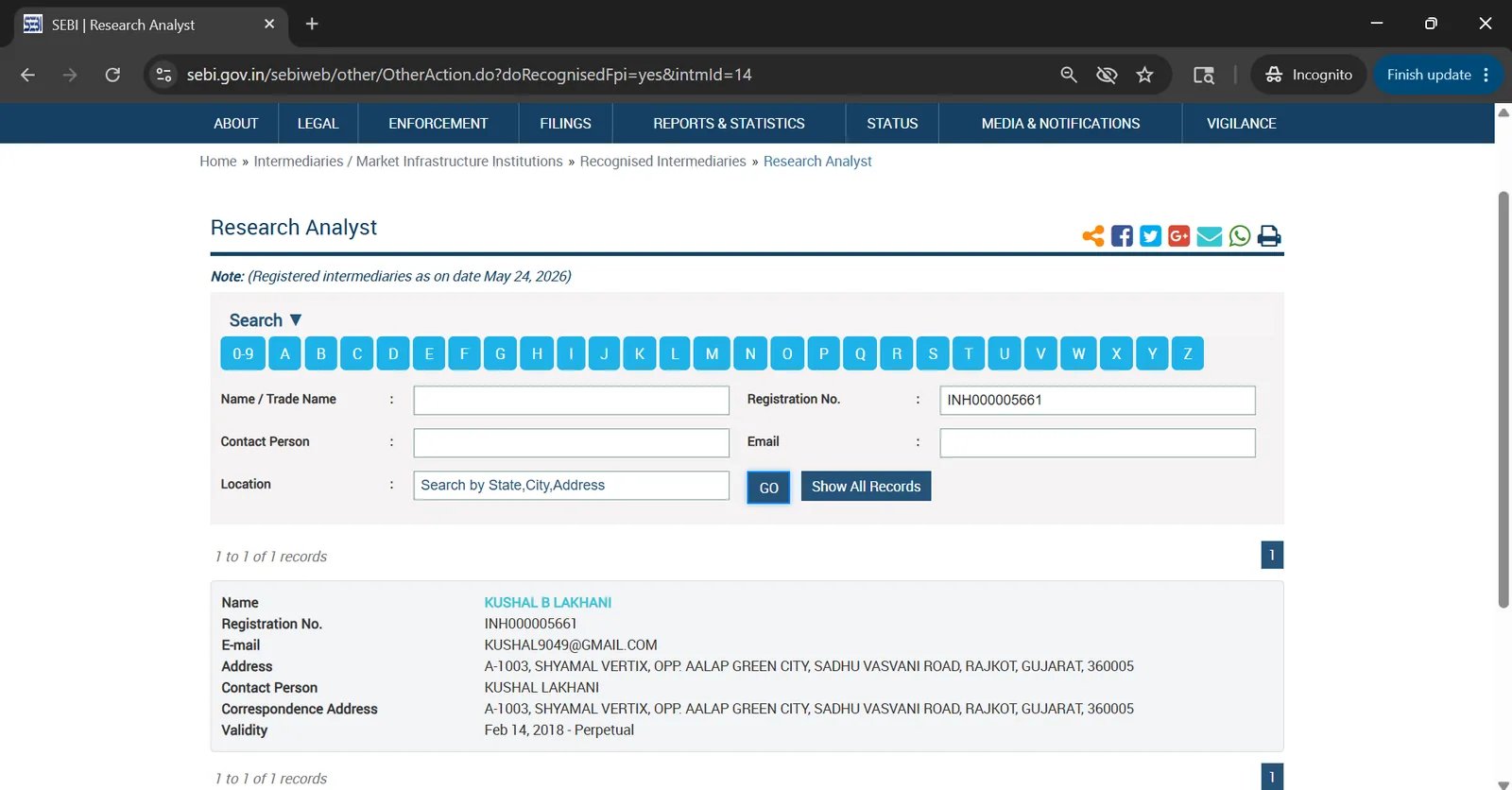Screen dimensions: 1512x790
Task: Focus the Email input field
Action: point(1097,443)
